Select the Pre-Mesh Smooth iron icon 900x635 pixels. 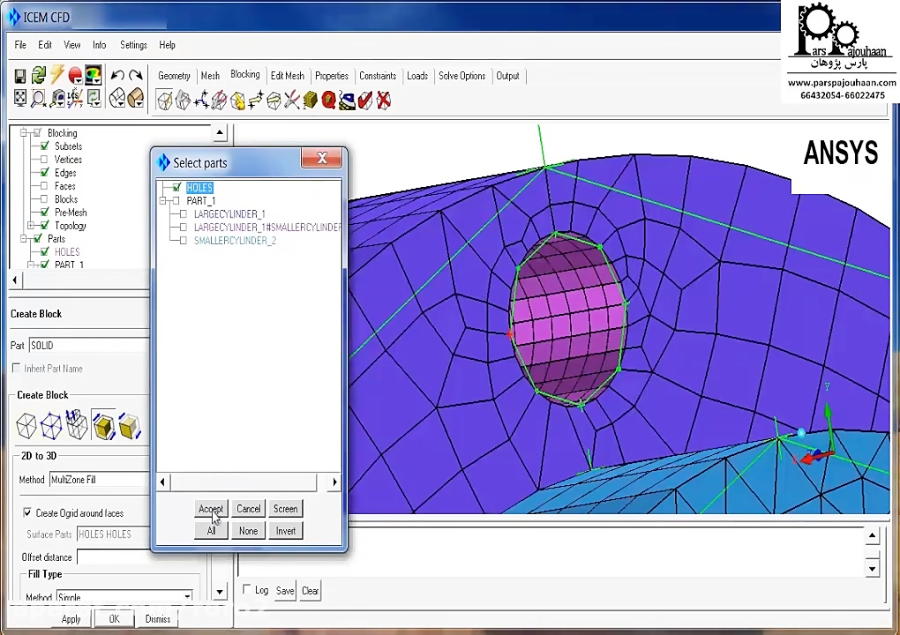(x=347, y=100)
